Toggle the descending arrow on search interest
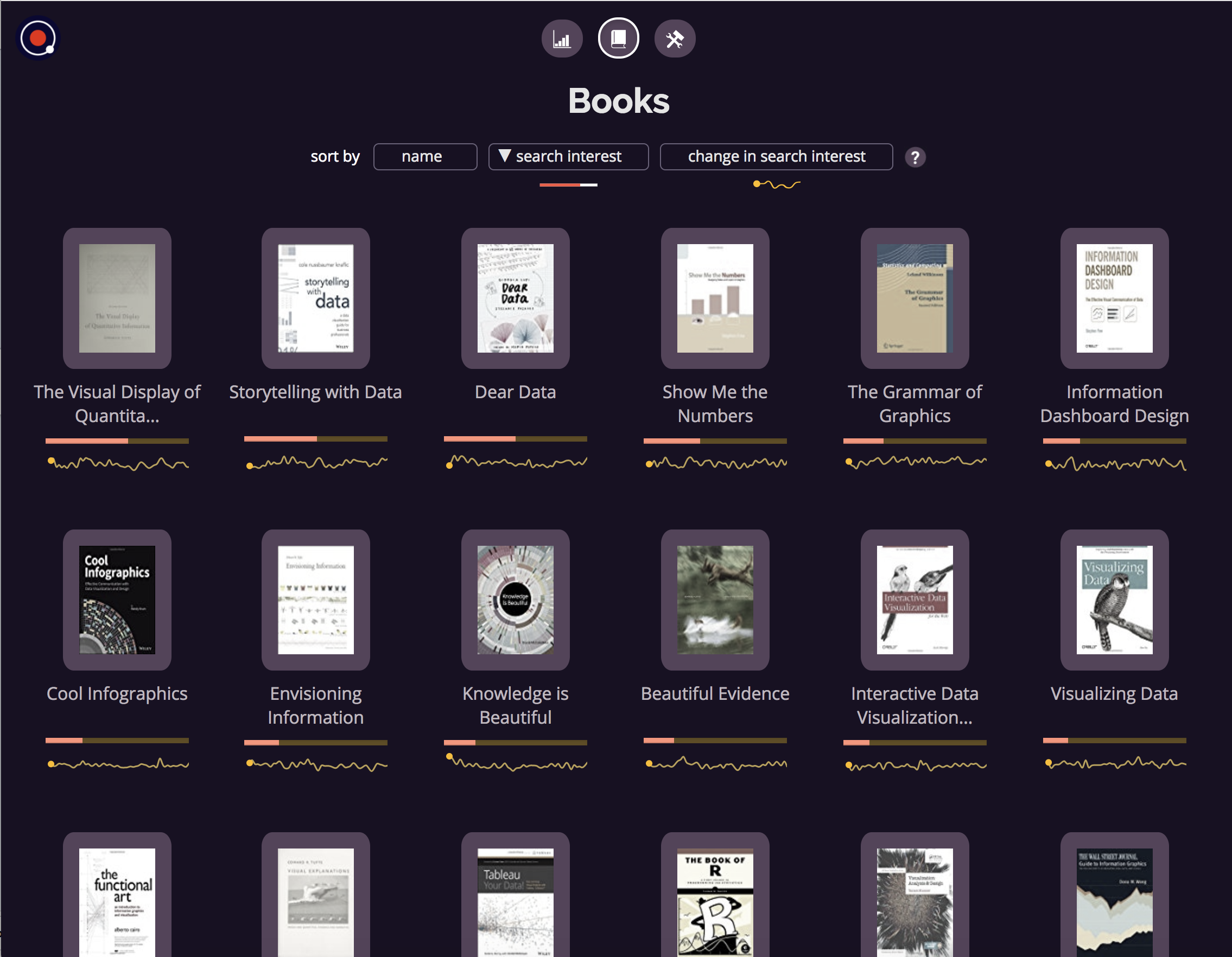 coord(506,156)
